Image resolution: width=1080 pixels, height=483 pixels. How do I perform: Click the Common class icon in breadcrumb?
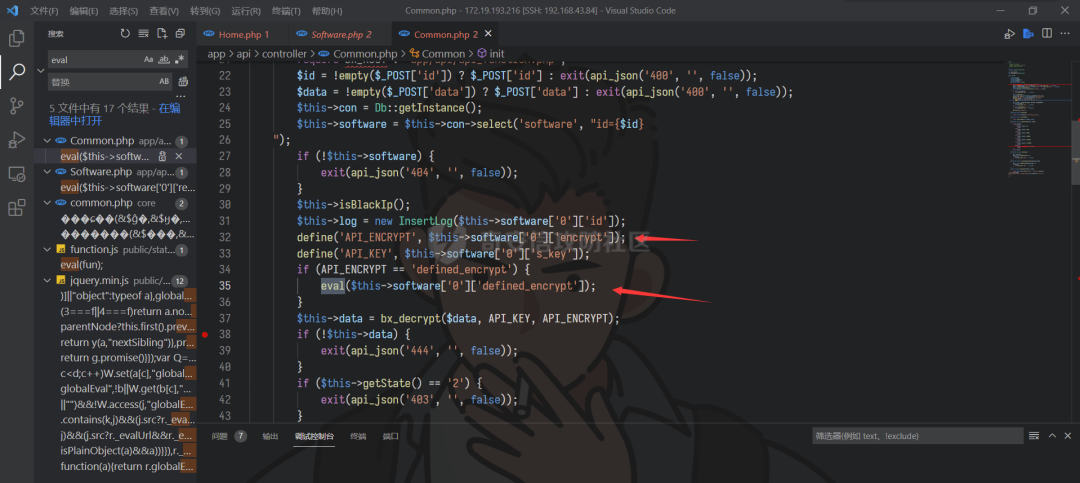tap(415, 54)
